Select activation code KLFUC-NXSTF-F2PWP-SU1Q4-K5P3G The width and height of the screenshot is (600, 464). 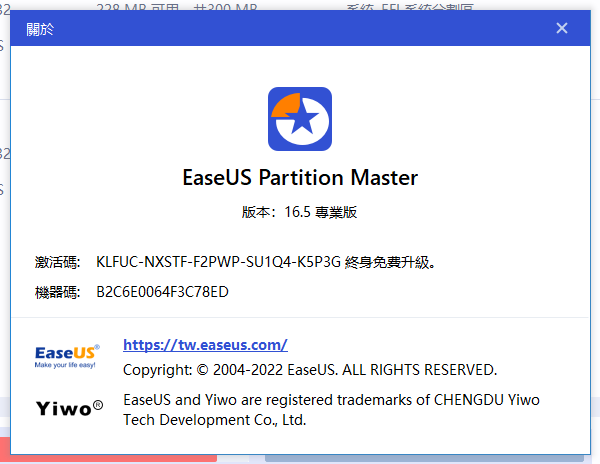pyautogui.click(x=218, y=262)
